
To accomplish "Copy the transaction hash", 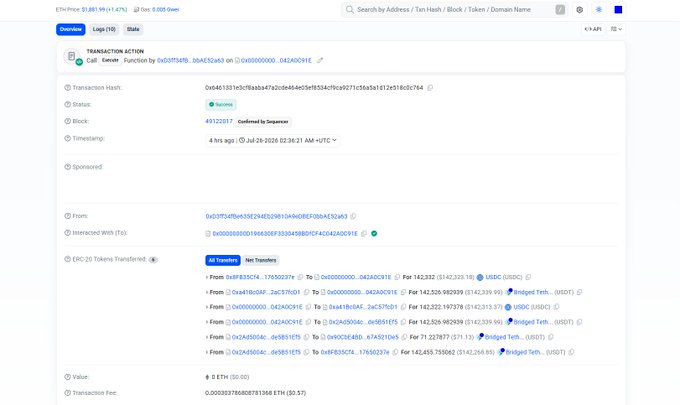I will click(x=430, y=88).
